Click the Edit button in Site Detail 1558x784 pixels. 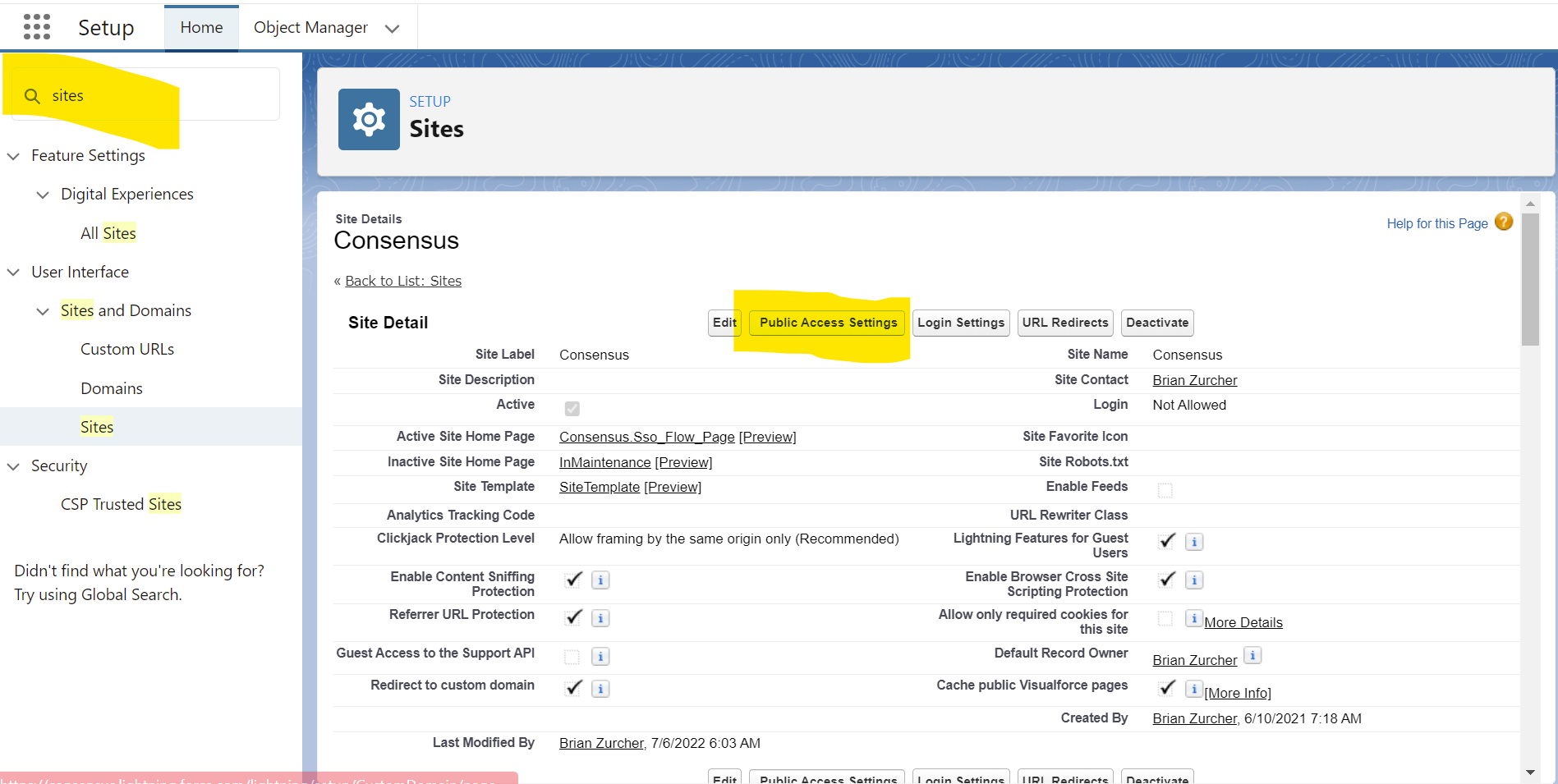pyautogui.click(x=724, y=323)
